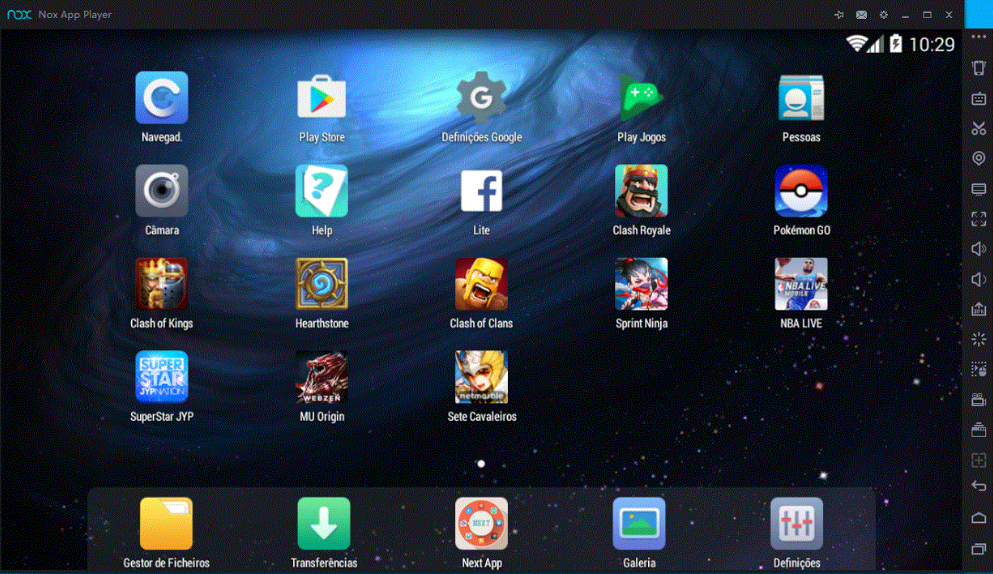
Task: Click the multi-instance add icon in sidebar
Action: tap(978, 460)
